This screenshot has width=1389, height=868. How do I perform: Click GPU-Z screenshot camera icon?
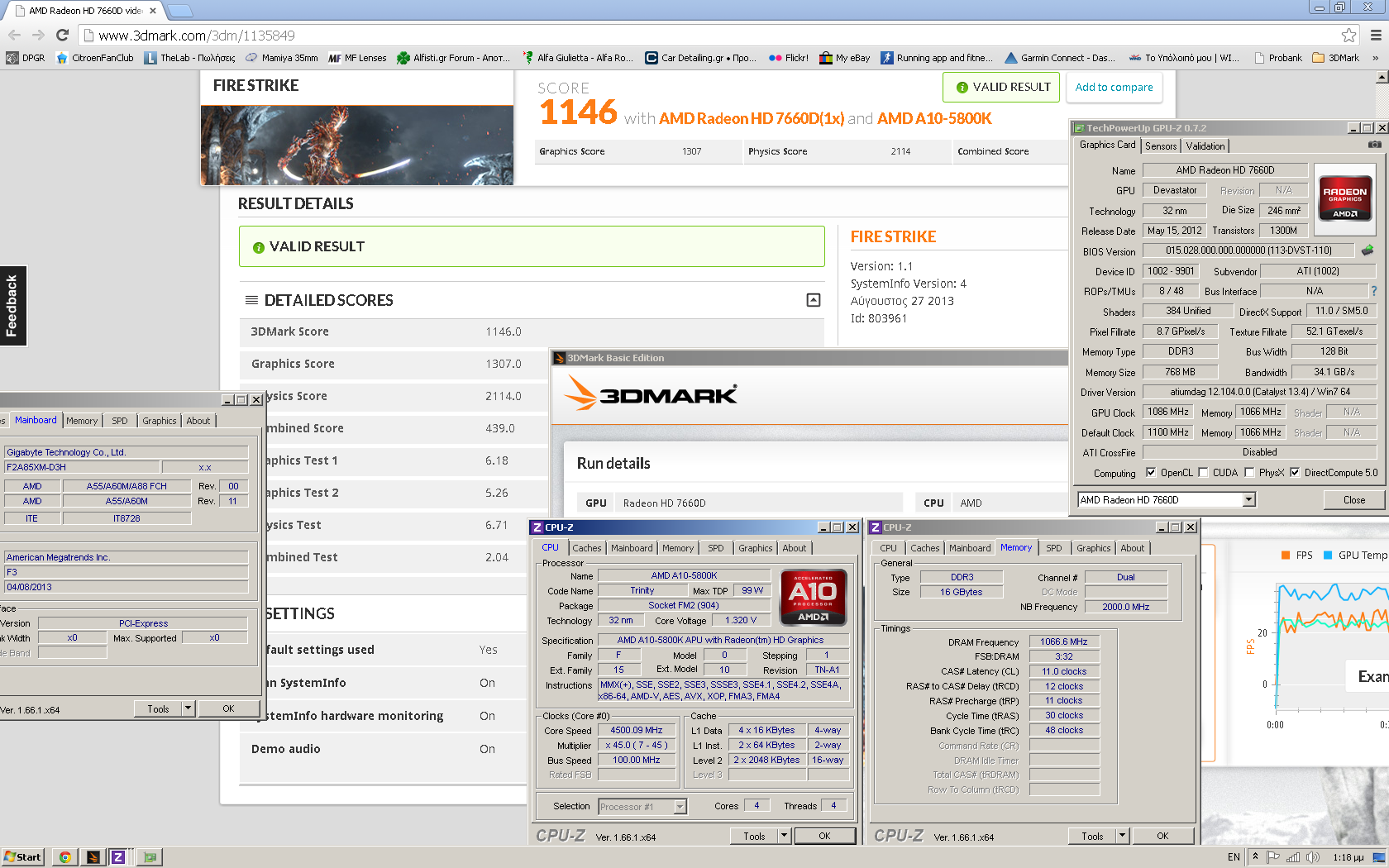pos(1374,145)
